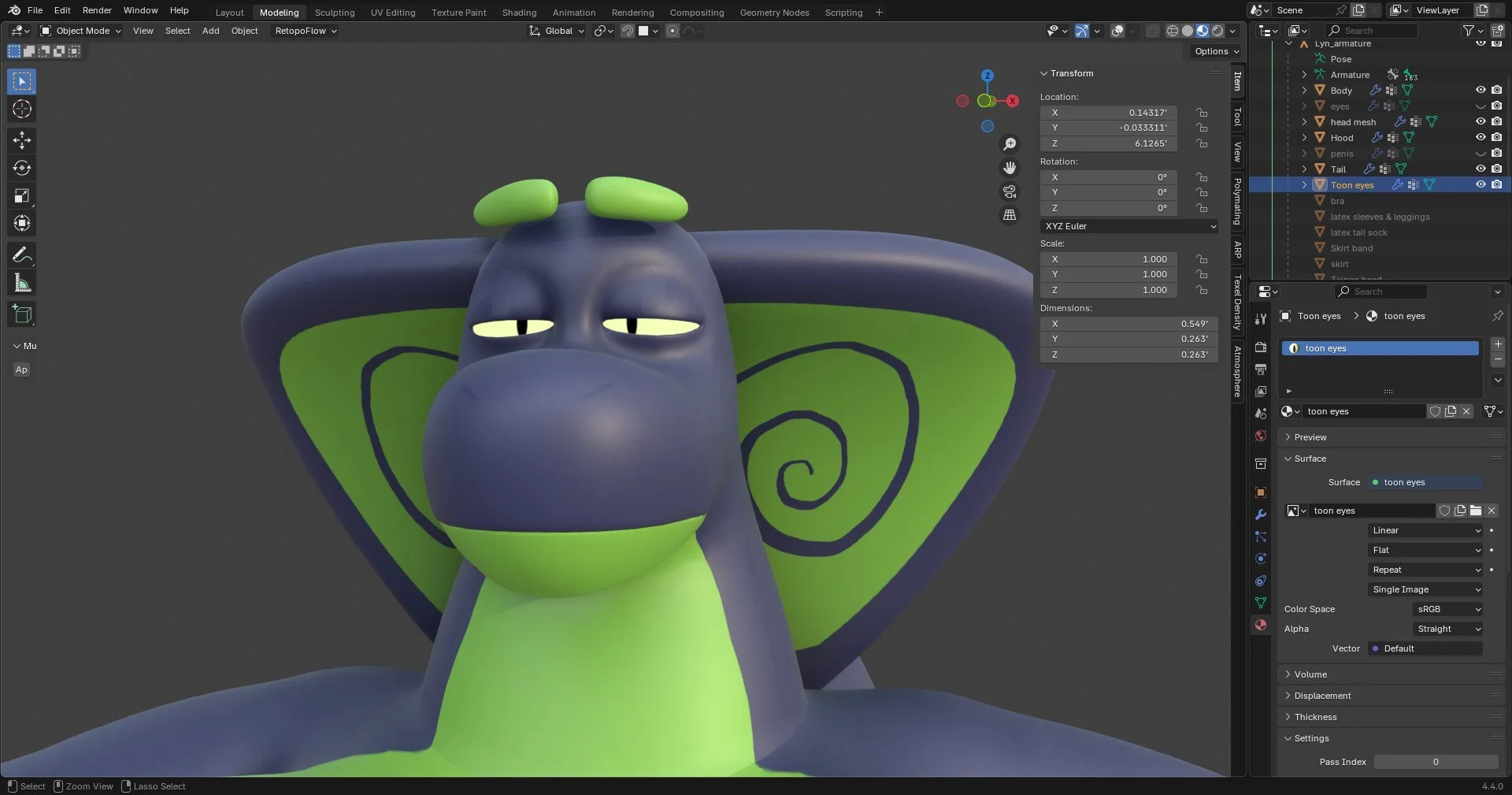Open the RetopoFlow menu button
1512x795 pixels.
point(306,31)
